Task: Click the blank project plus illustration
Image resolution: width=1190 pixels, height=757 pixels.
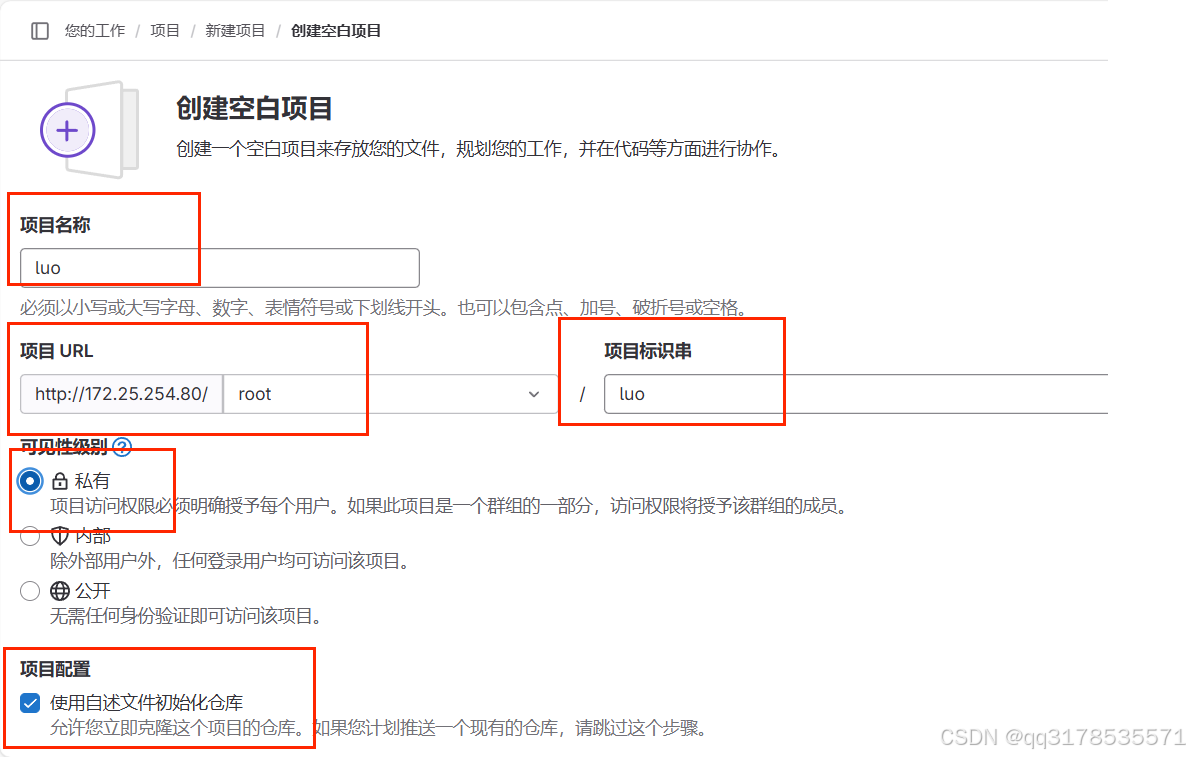Action: (x=89, y=130)
